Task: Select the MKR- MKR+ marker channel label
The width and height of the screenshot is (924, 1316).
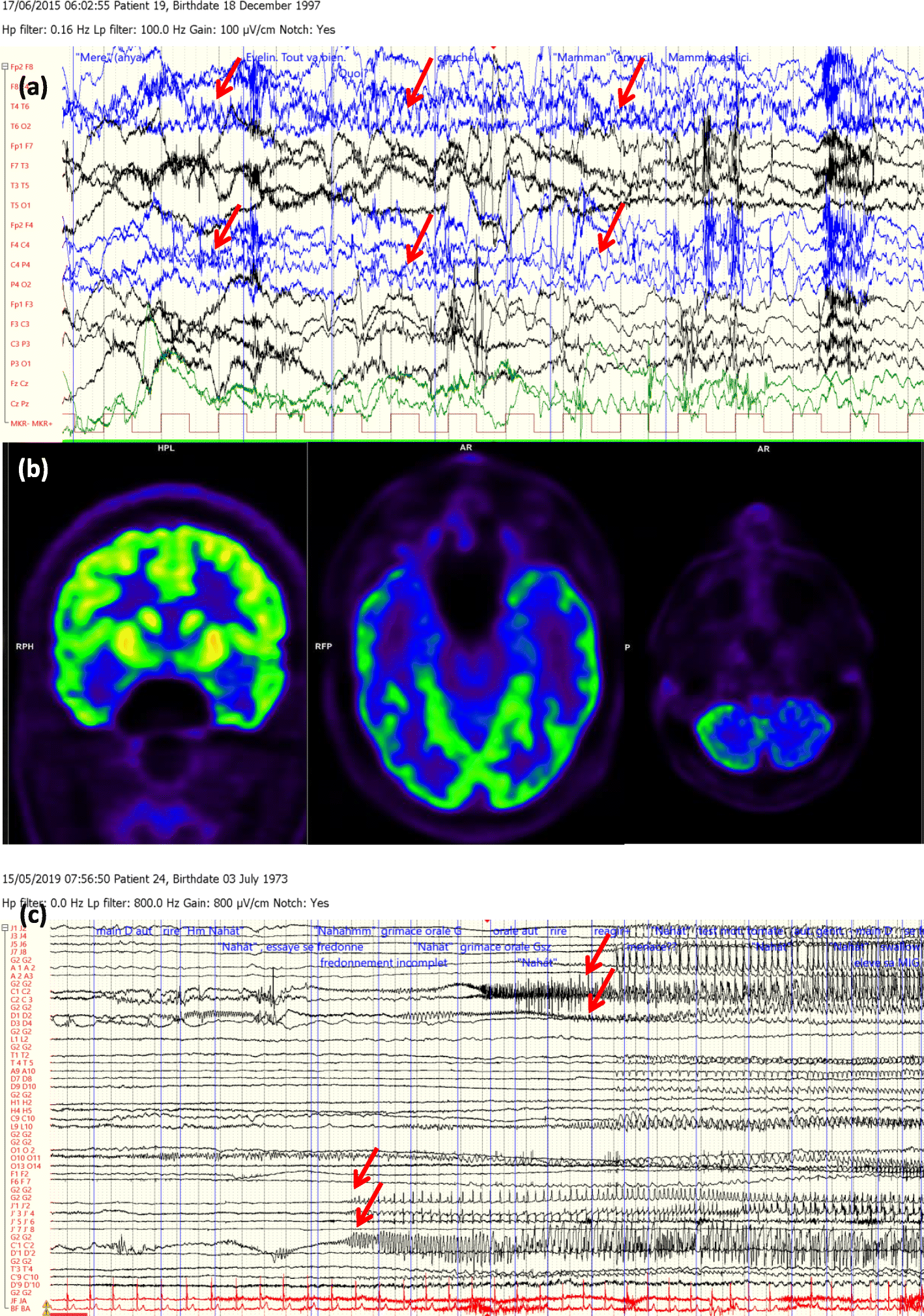Action: pyautogui.click(x=31, y=424)
